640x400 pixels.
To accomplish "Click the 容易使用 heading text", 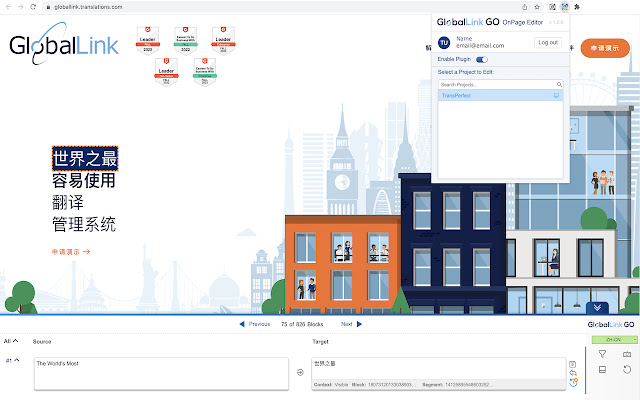I will click(84, 180).
